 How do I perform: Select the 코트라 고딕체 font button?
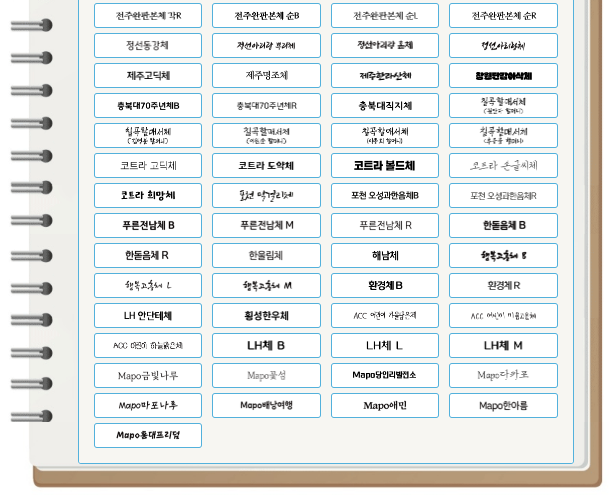148,165
